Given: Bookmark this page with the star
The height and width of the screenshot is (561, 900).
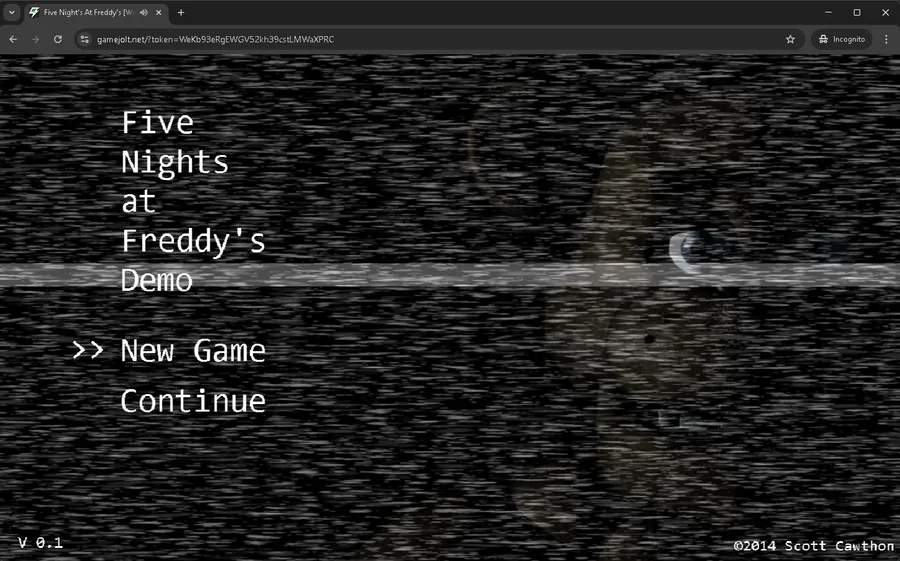Looking at the screenshot, I should (790, 39).
